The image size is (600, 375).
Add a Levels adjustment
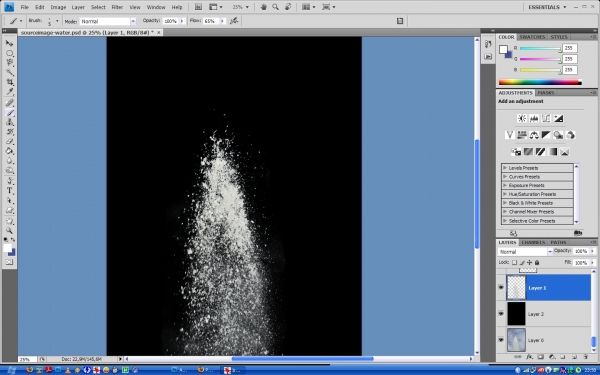click(x=534, y=118)
